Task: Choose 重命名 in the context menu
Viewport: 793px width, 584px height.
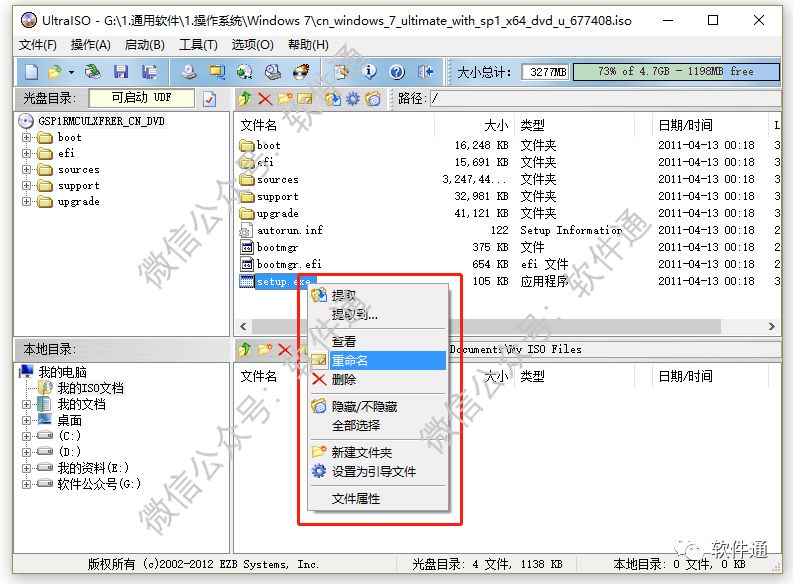Action: coord(378,361)
